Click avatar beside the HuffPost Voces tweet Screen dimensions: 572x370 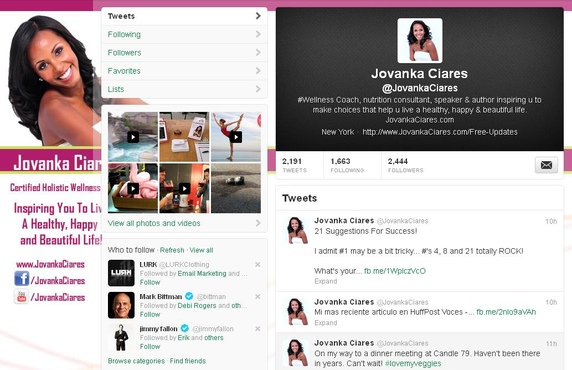[297, 311]
